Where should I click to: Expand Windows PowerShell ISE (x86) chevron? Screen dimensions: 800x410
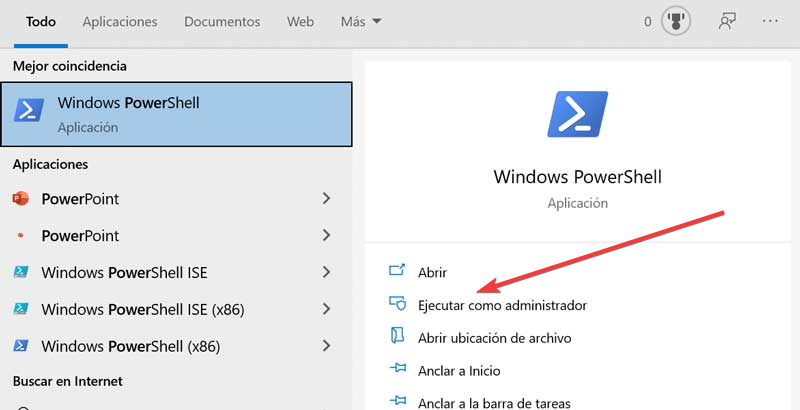point(327,309)
